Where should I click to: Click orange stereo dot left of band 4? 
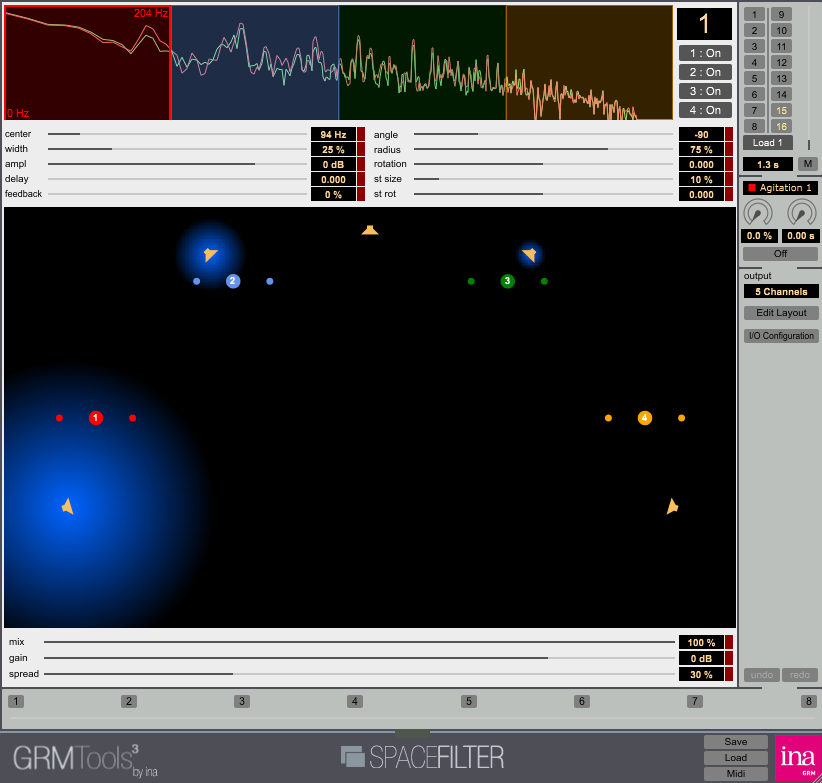pos(608,418)
